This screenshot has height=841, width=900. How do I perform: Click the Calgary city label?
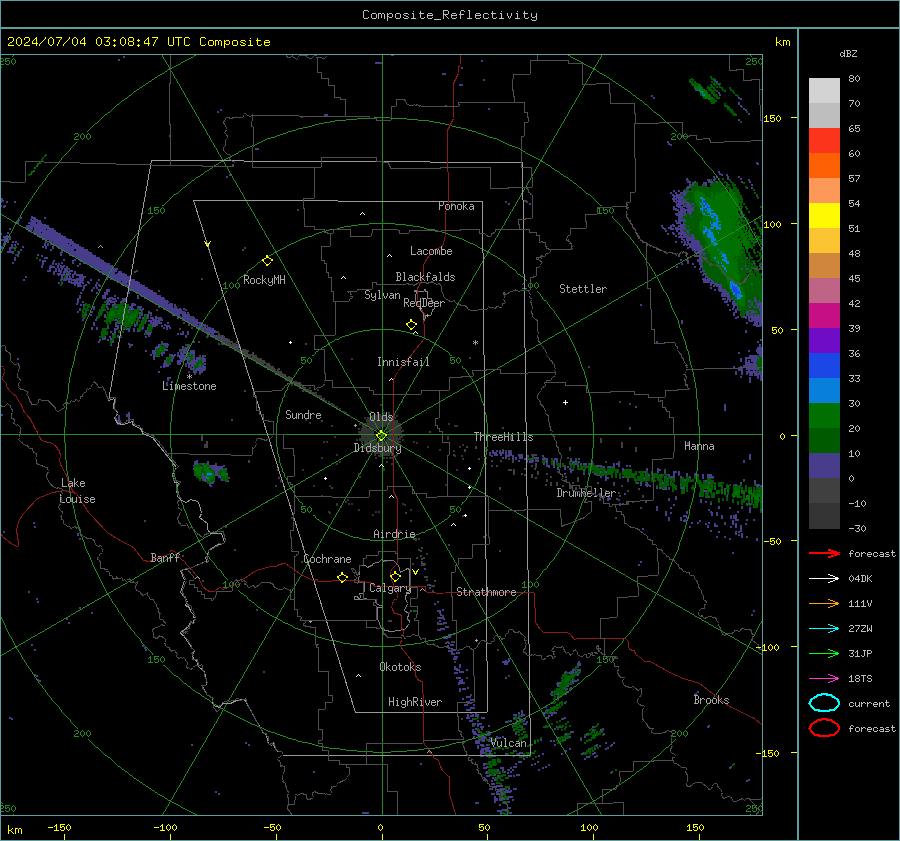390,588
